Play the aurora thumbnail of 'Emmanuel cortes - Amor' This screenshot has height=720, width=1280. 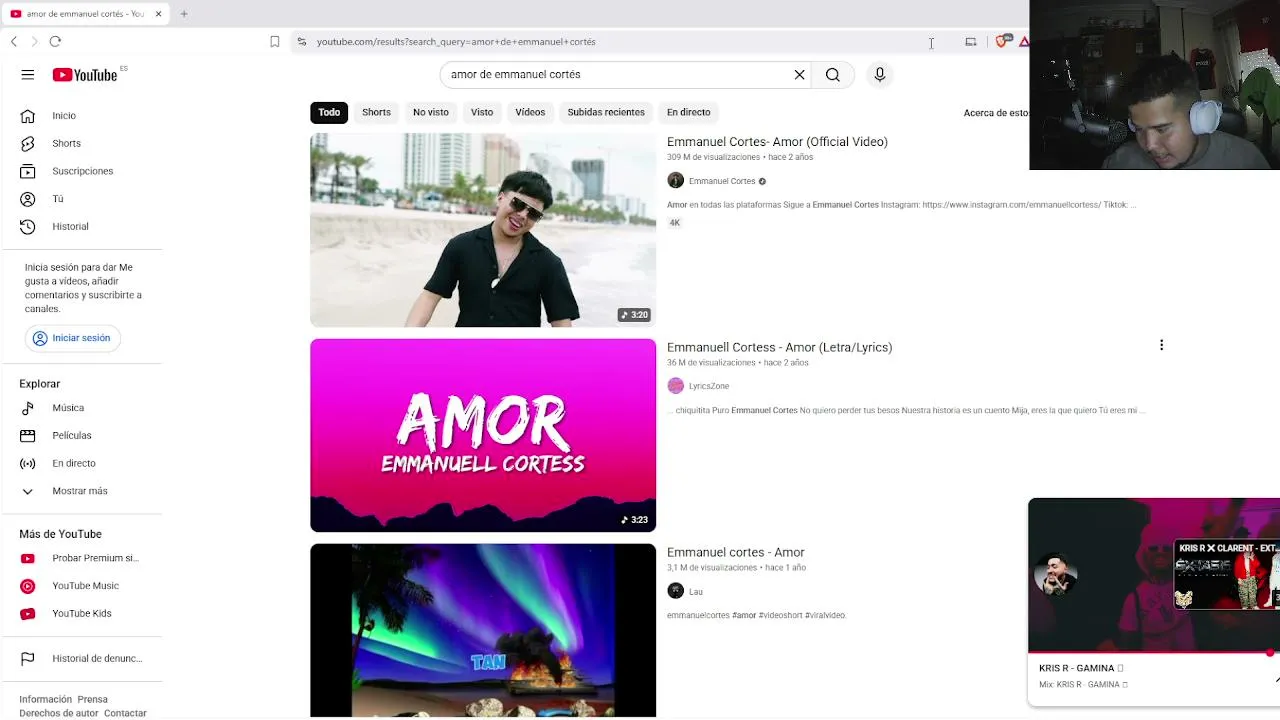click(483, 630)
